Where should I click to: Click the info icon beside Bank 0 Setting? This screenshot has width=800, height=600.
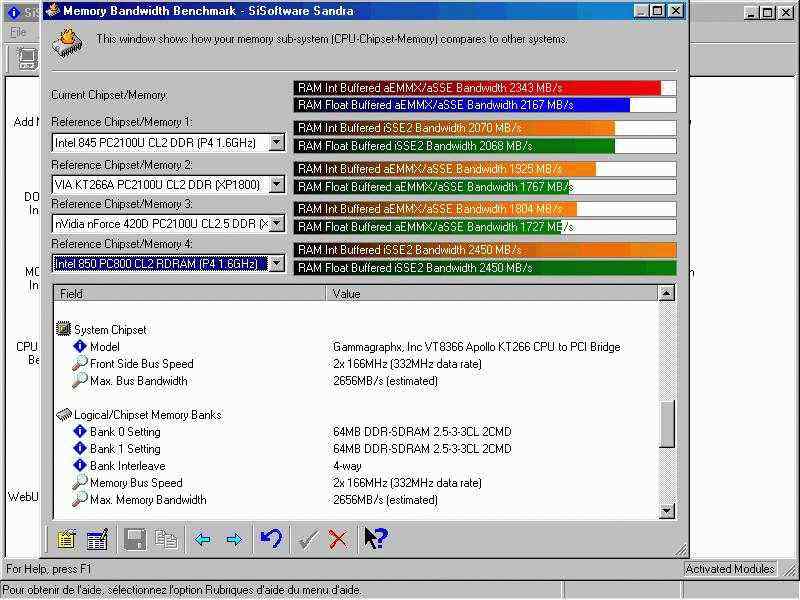coord(80,432)
